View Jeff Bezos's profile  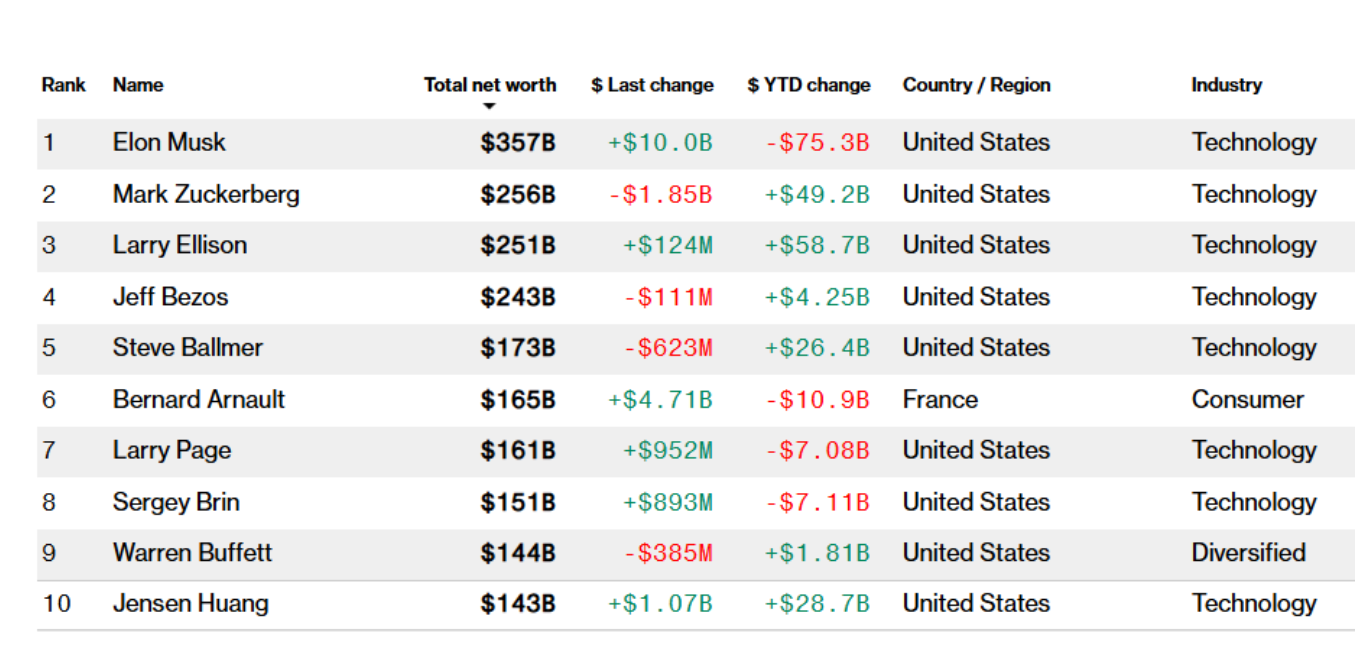[x=170, y=297]
